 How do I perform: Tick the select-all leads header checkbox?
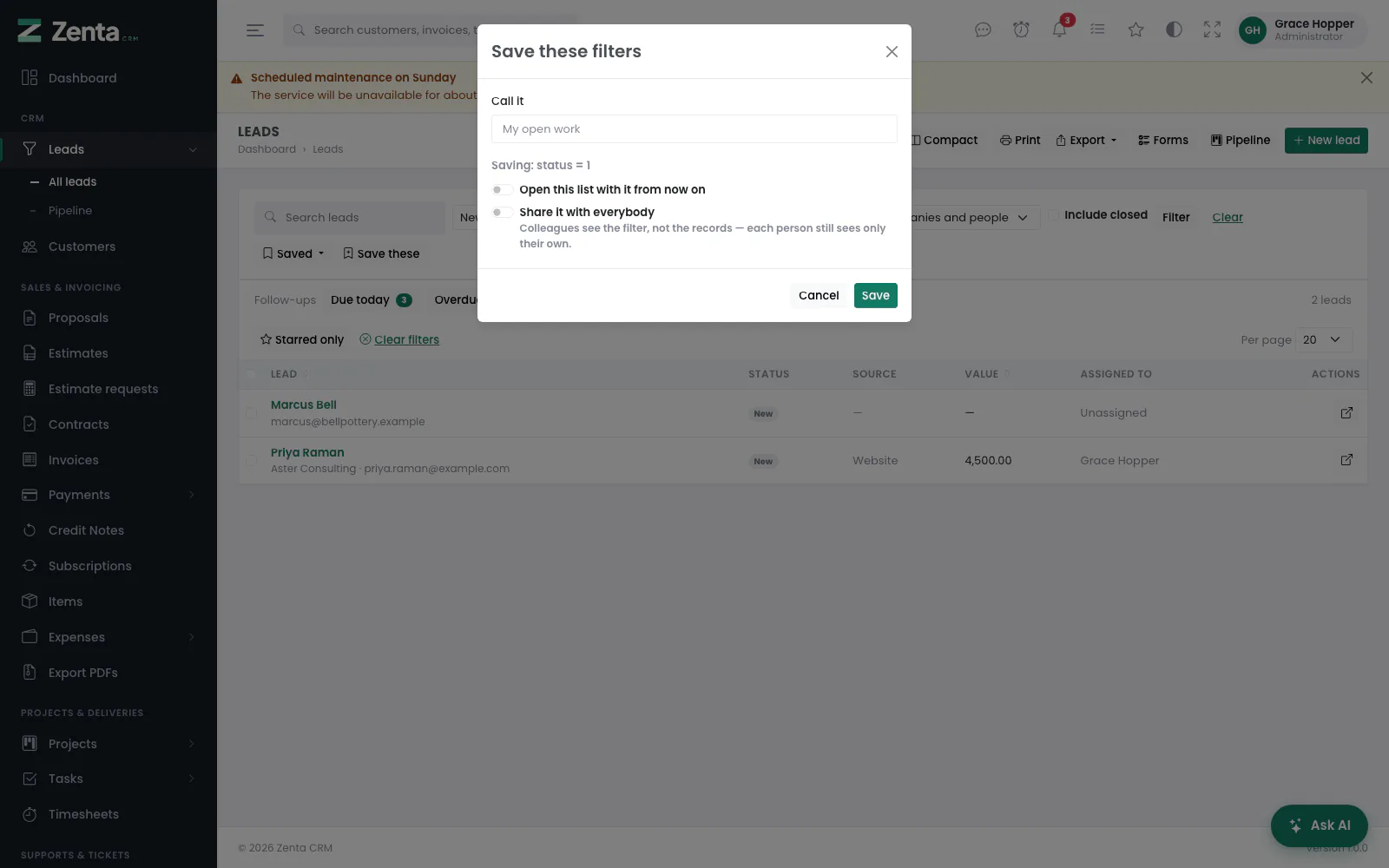pos(251,374)
